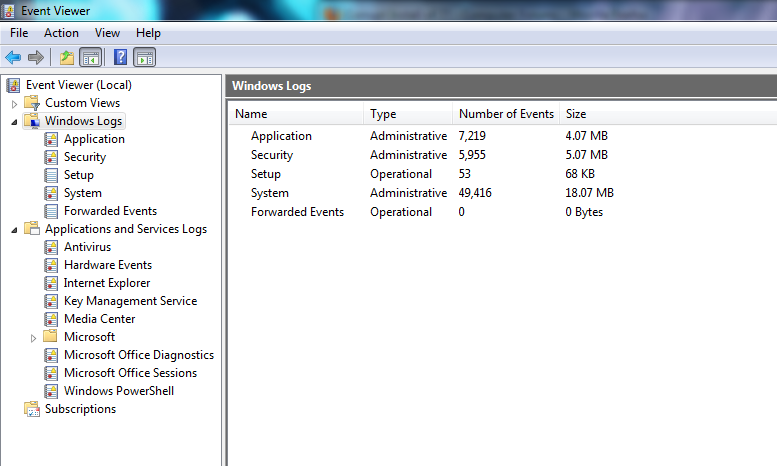Click the 0 Bytes size cell
The height and width of the screenshot is (466, 777).
(x=584, y=212)
